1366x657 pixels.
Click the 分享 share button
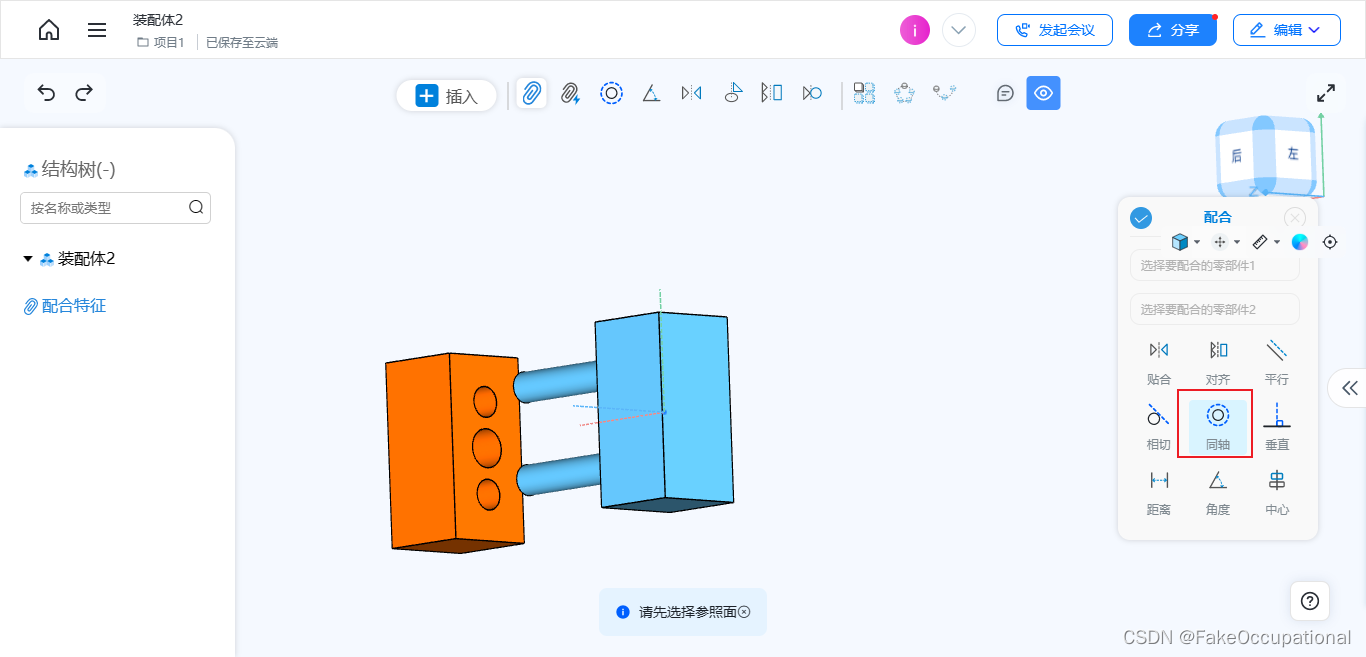coord(1173,30)
